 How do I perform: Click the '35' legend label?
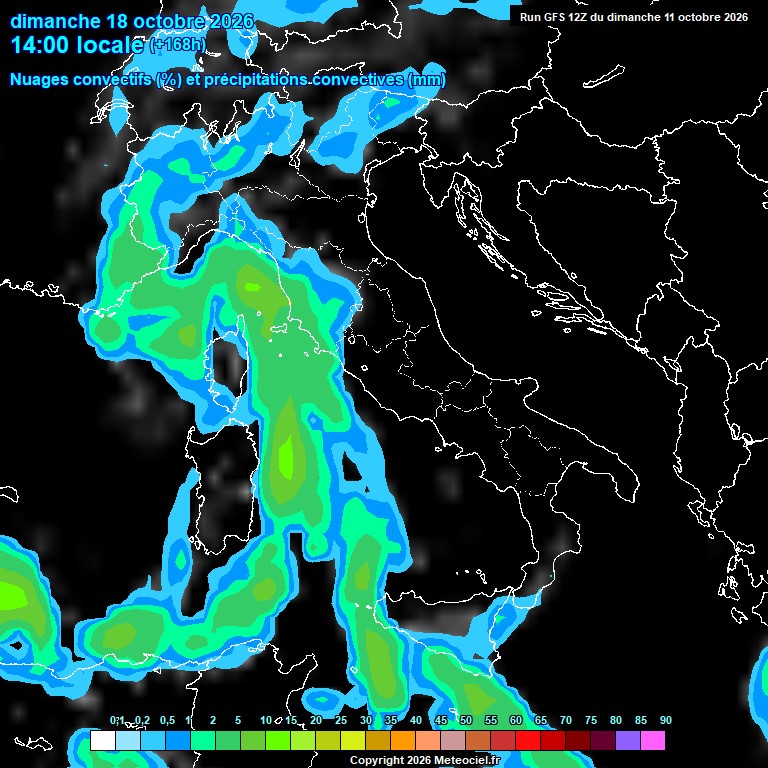(x=391, y=720)
